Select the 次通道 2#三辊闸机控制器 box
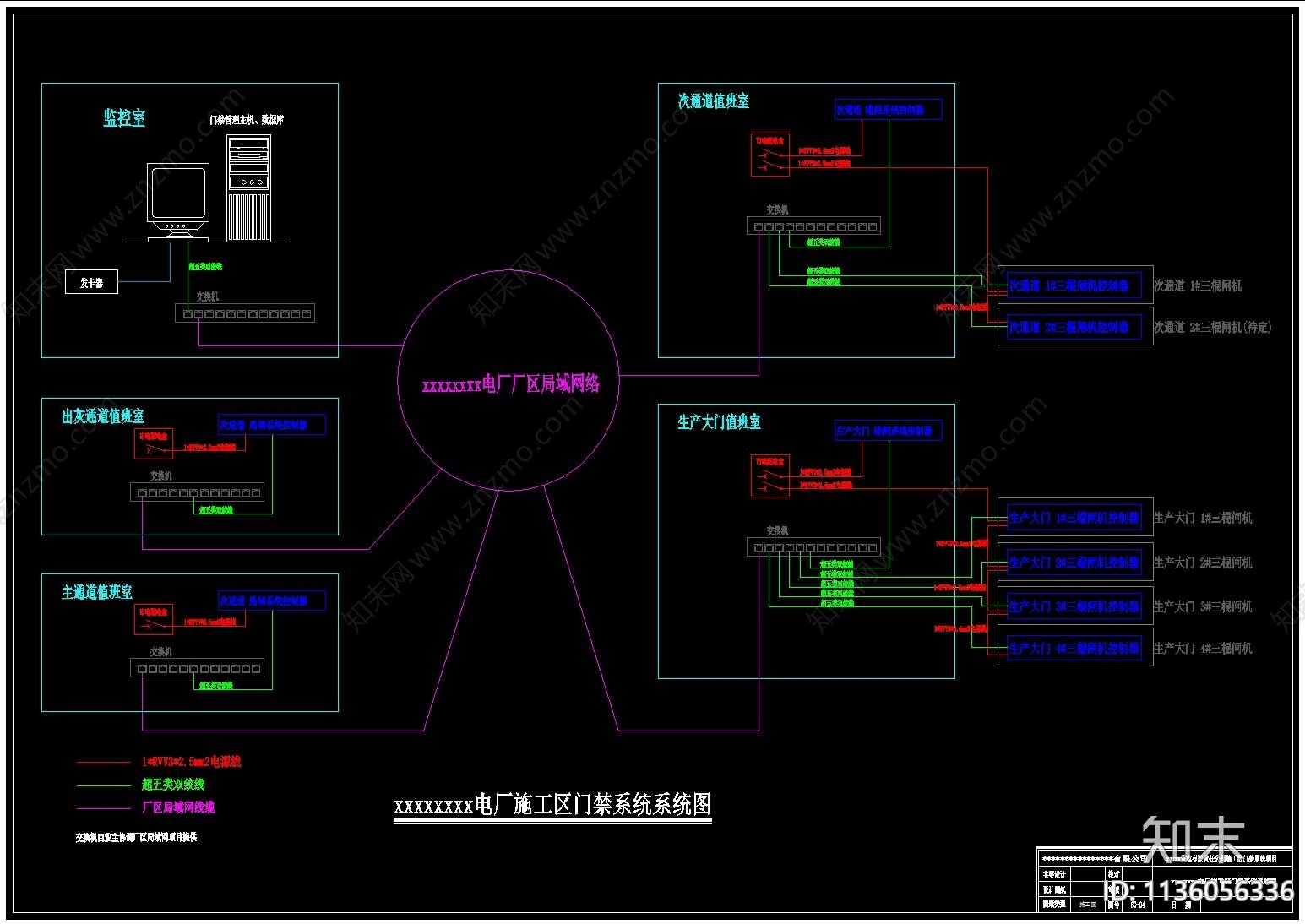1305x924 pixels. click(1075, 327)
